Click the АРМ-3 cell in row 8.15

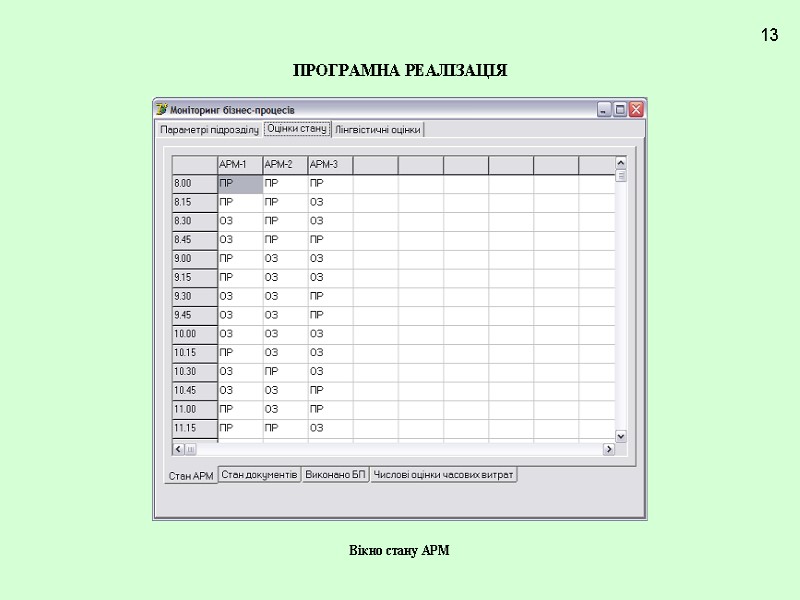pos(330,203)
